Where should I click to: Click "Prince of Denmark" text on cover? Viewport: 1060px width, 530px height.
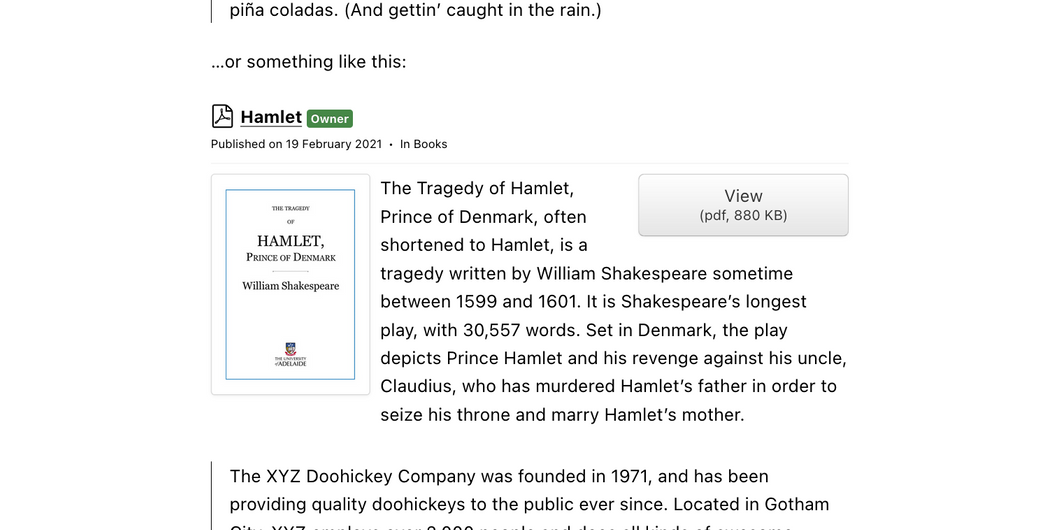coord(291,258)
